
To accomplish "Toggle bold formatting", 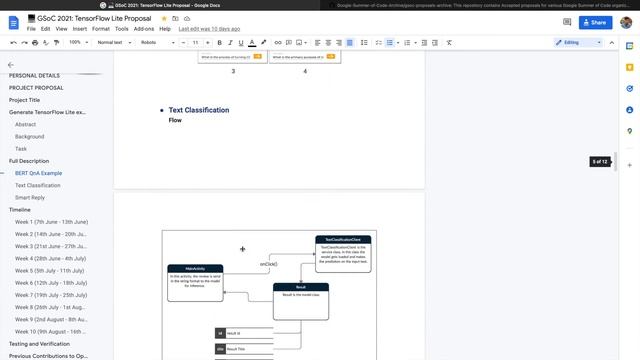I will coord(220,42).
